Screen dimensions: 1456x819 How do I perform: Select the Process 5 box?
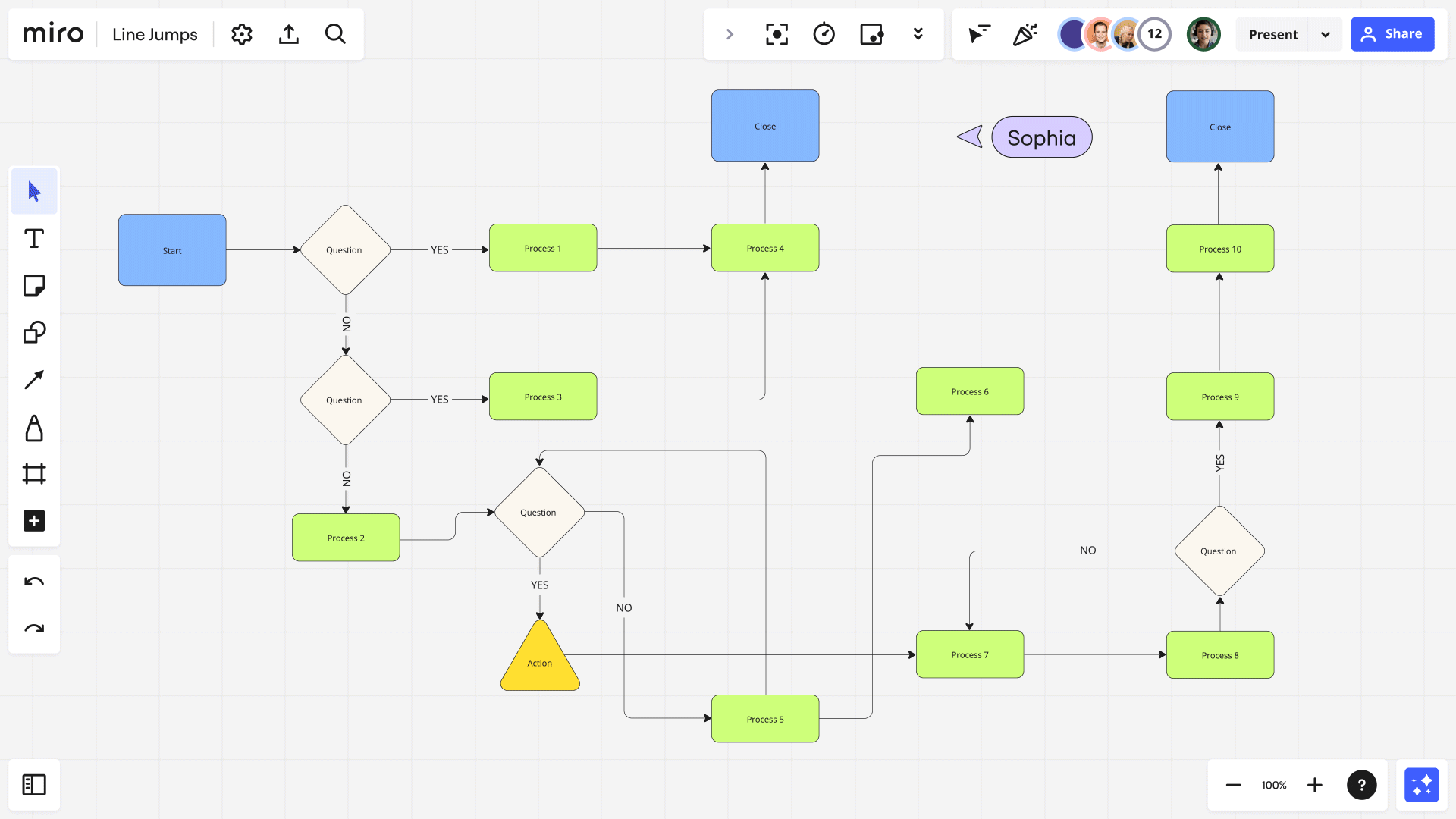(x=765, y=719)
